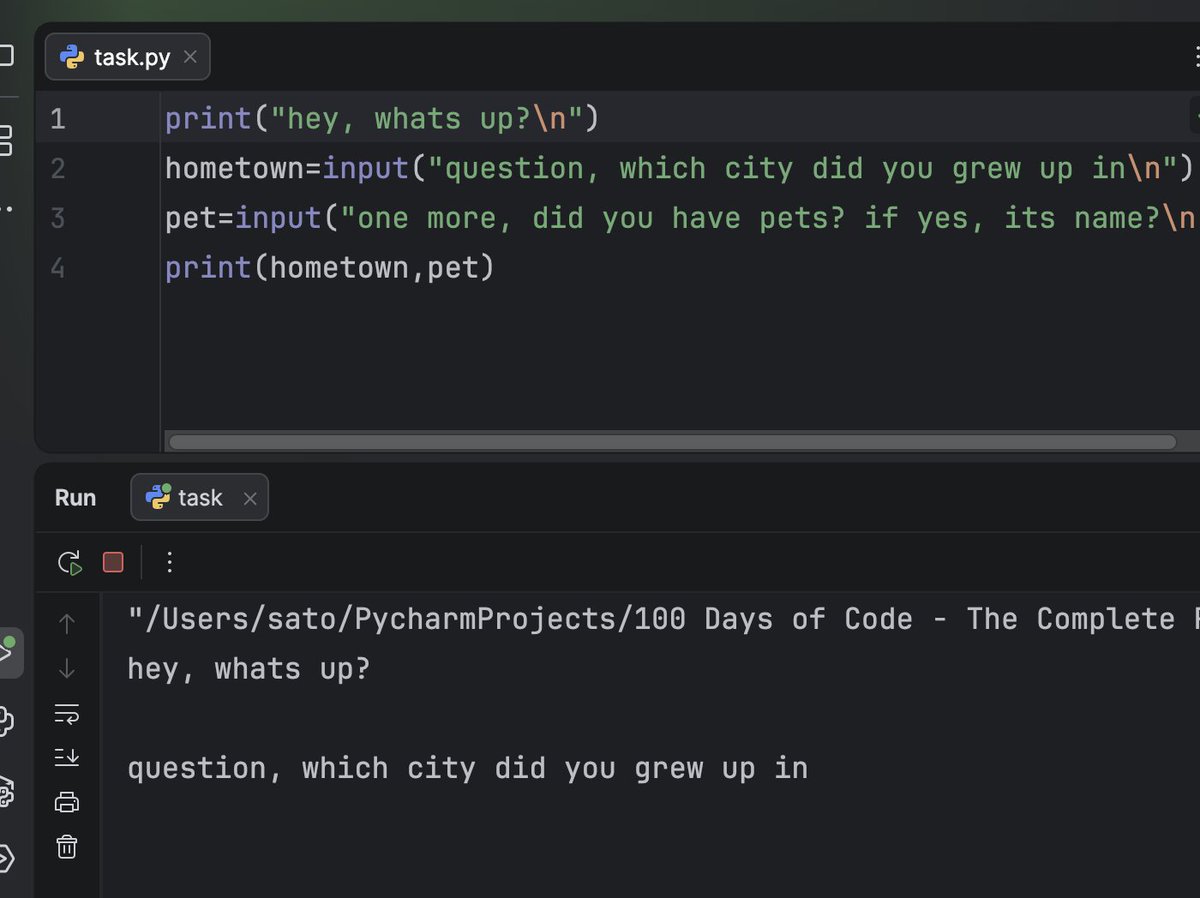The image size is (1200, 898).
Task: Click the hometown=input code line
Action: click(679, 168)
